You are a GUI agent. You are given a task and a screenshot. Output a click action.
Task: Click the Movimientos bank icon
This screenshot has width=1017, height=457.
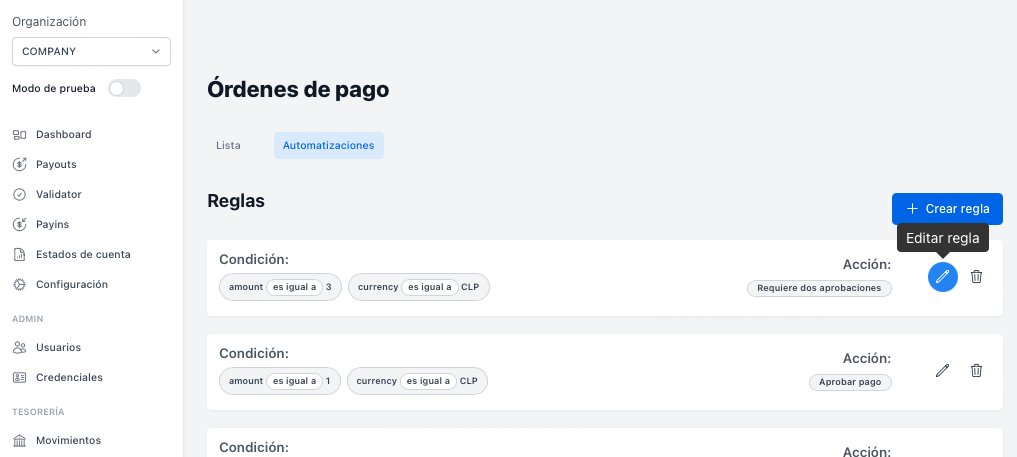point(19,441)
